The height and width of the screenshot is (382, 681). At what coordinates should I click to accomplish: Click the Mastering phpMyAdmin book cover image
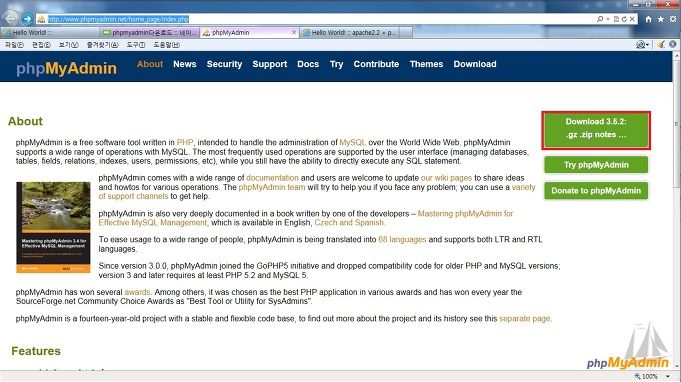[53, 227]
